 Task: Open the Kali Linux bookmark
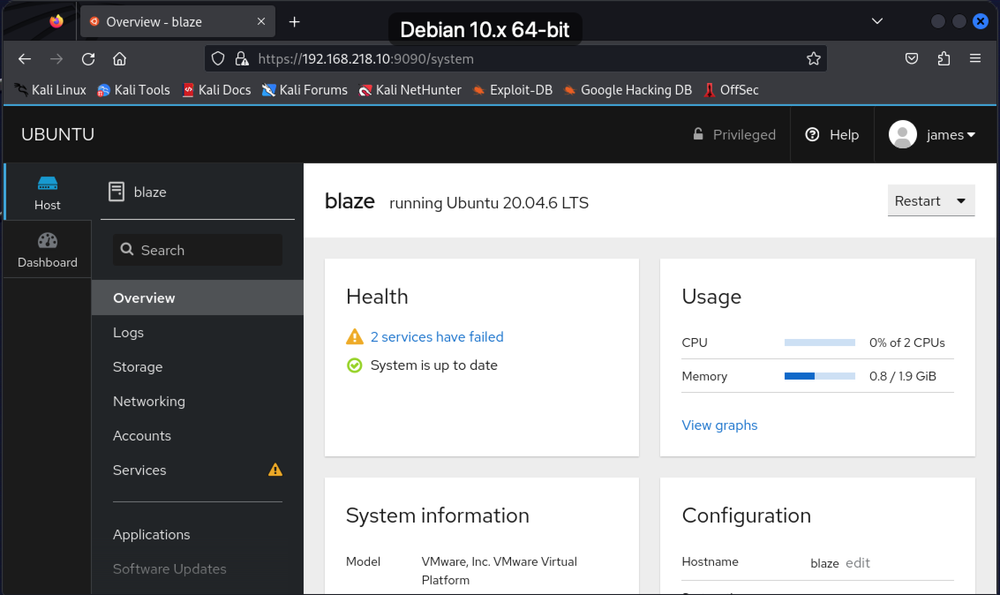click(x=50, y=90)
